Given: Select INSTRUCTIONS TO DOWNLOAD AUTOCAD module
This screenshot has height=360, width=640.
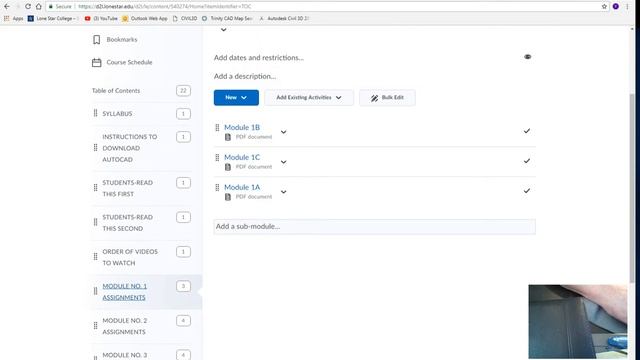Looking at the screenshot, I should (130, 148).
